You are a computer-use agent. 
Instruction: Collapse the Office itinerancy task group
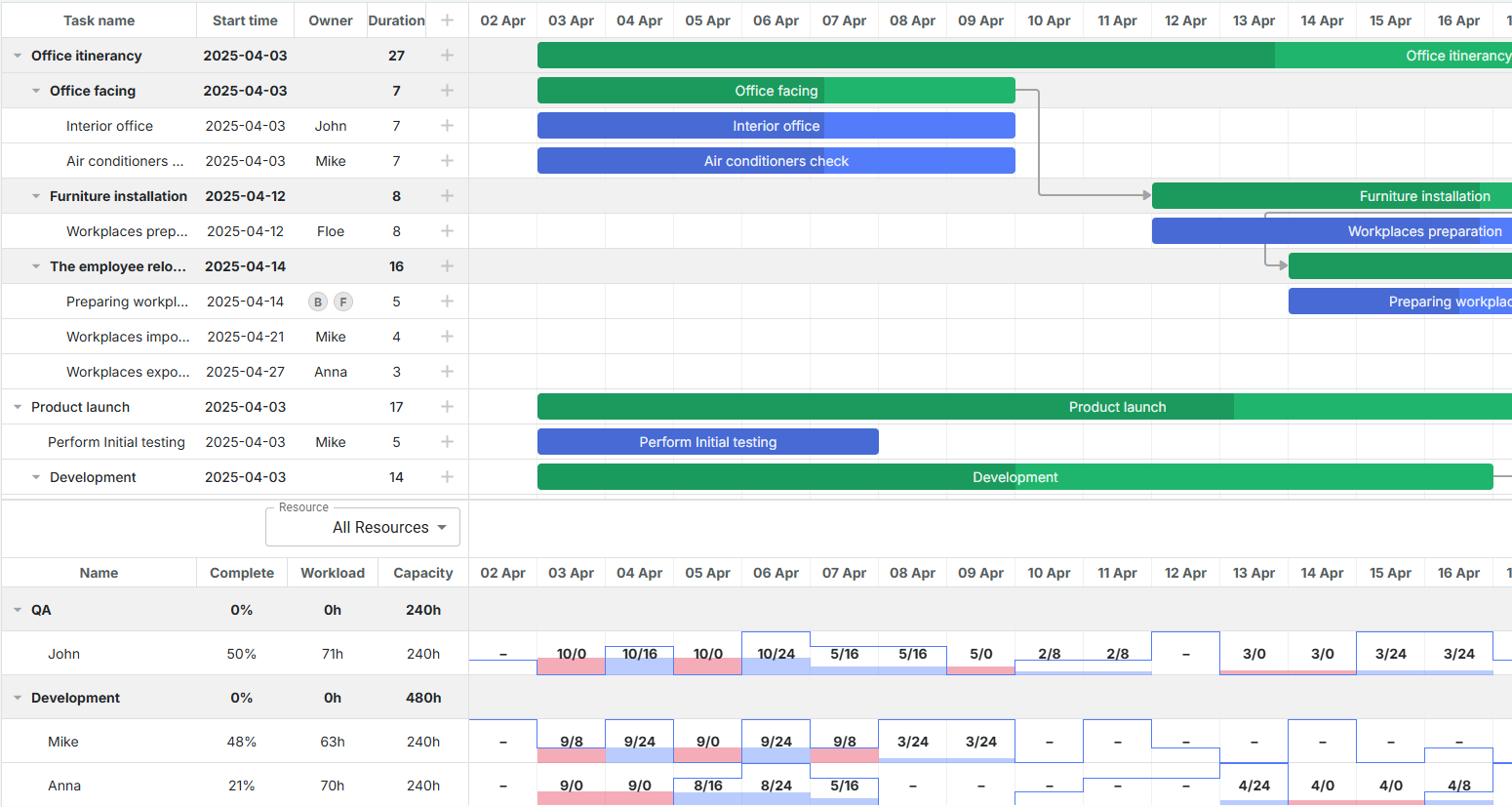pyautogui.click(x=16, y=56)
